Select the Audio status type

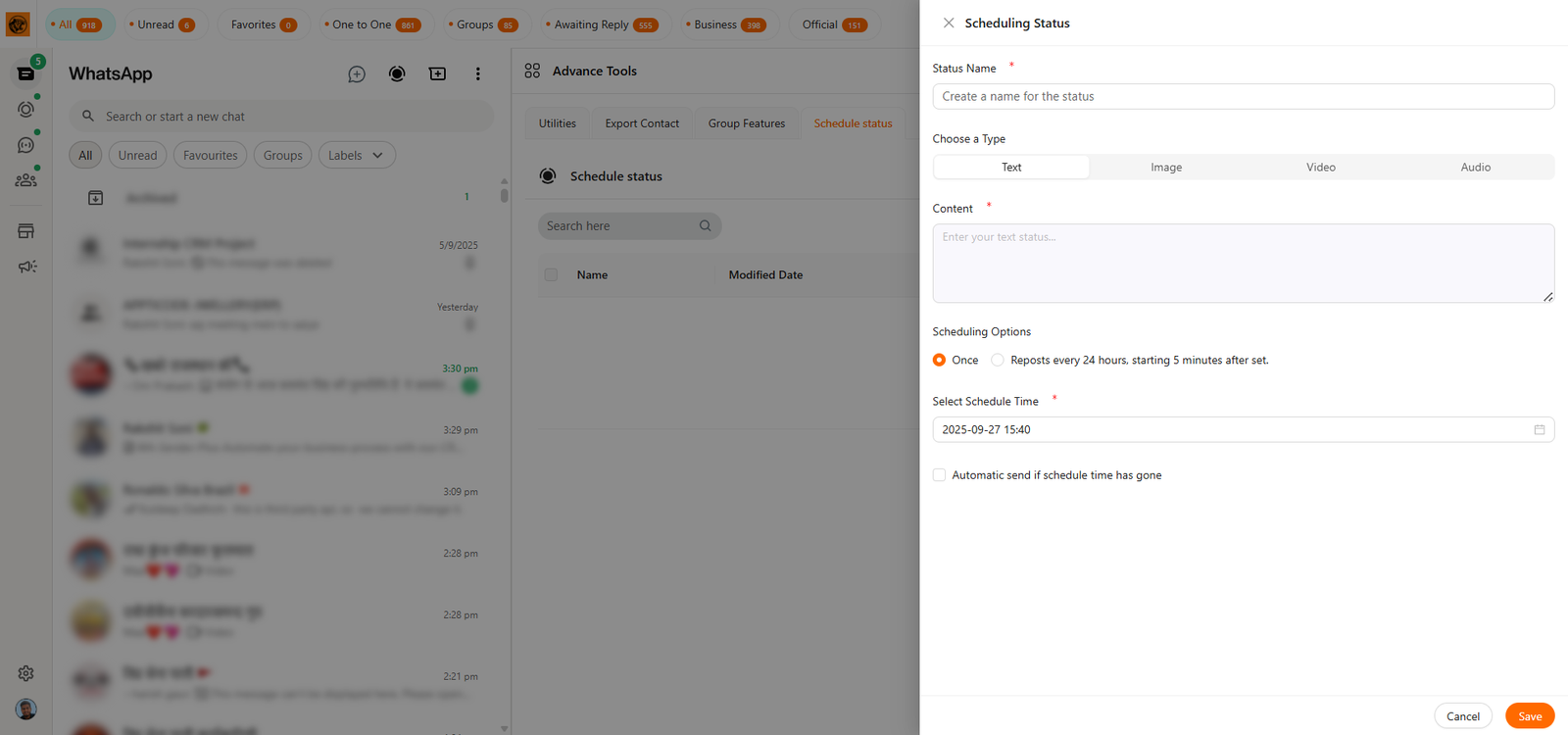pos(1476,167)
